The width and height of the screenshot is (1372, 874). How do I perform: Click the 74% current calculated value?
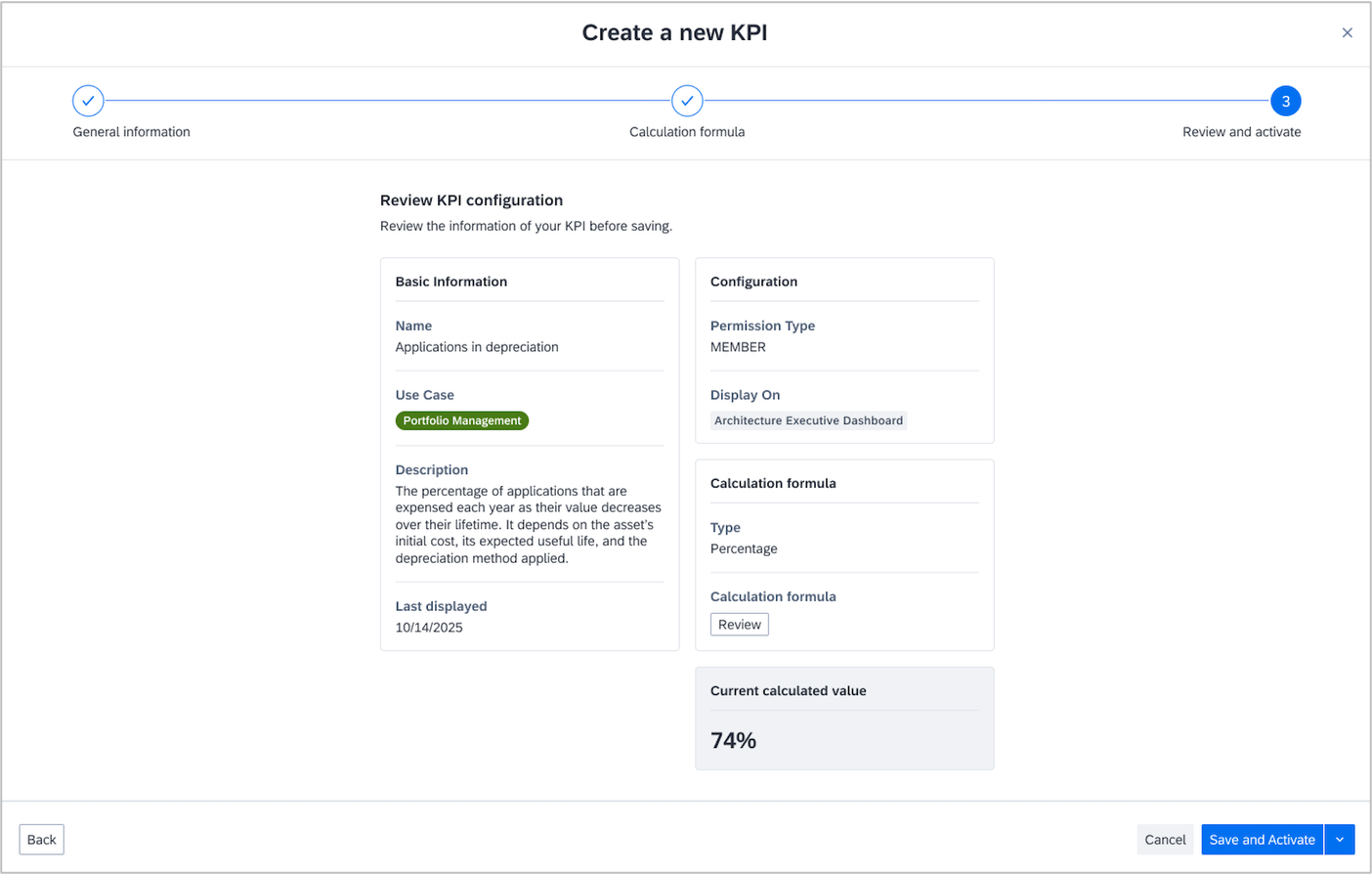(734, 741)
